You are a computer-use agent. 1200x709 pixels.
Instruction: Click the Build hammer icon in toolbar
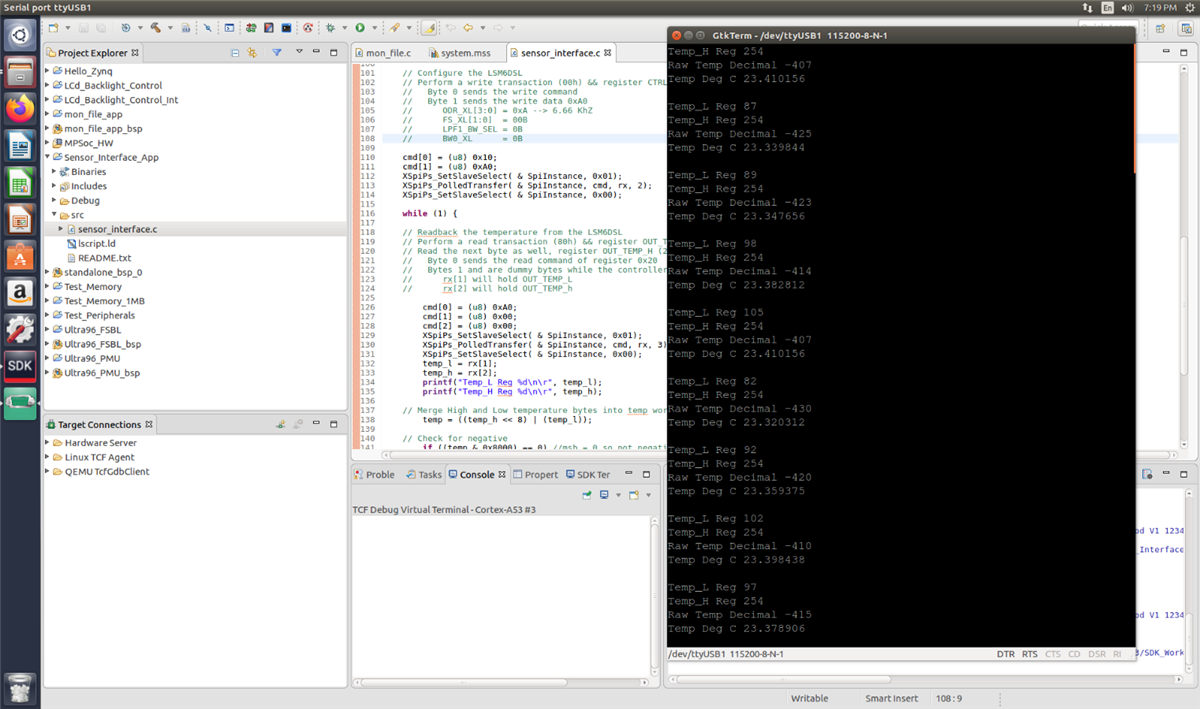(x=157, y=28)
